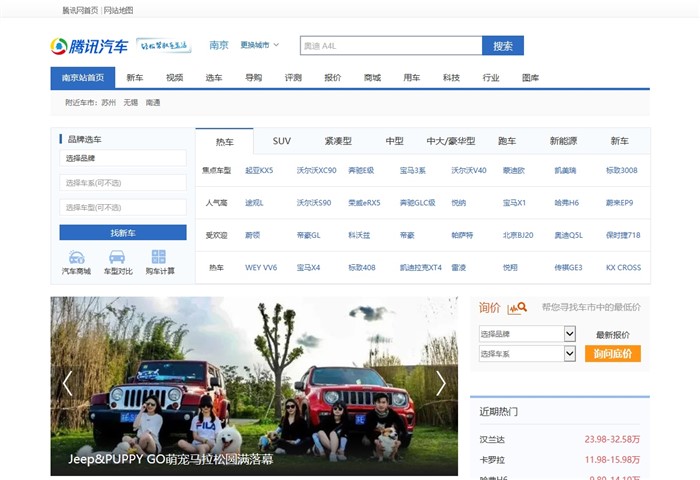The height and width of the screenshot is (480, 700).
Task: Click the slogan banner beside the logo
Action: (x=163, y=46)
